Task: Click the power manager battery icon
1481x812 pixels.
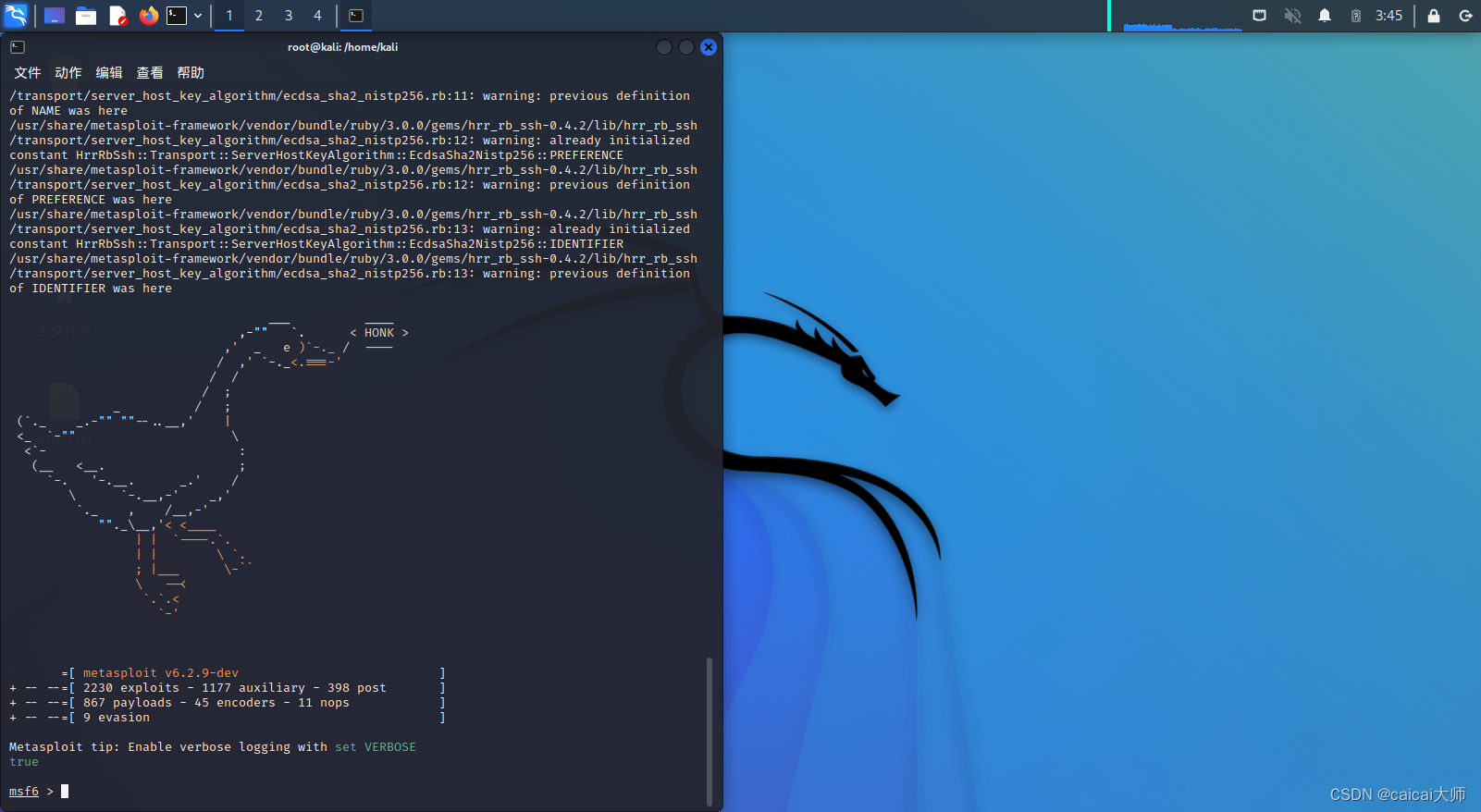Action: coord(1356,16)
